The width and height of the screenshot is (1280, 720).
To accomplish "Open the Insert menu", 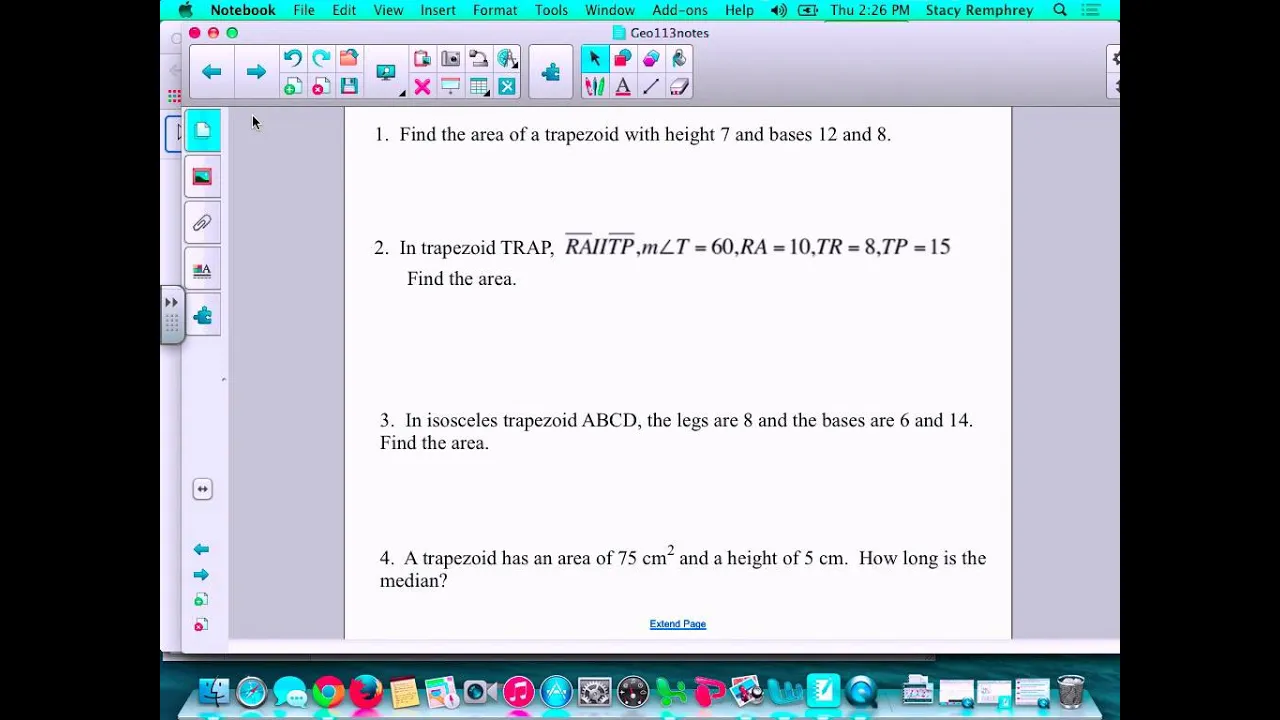I will [438, 10].
